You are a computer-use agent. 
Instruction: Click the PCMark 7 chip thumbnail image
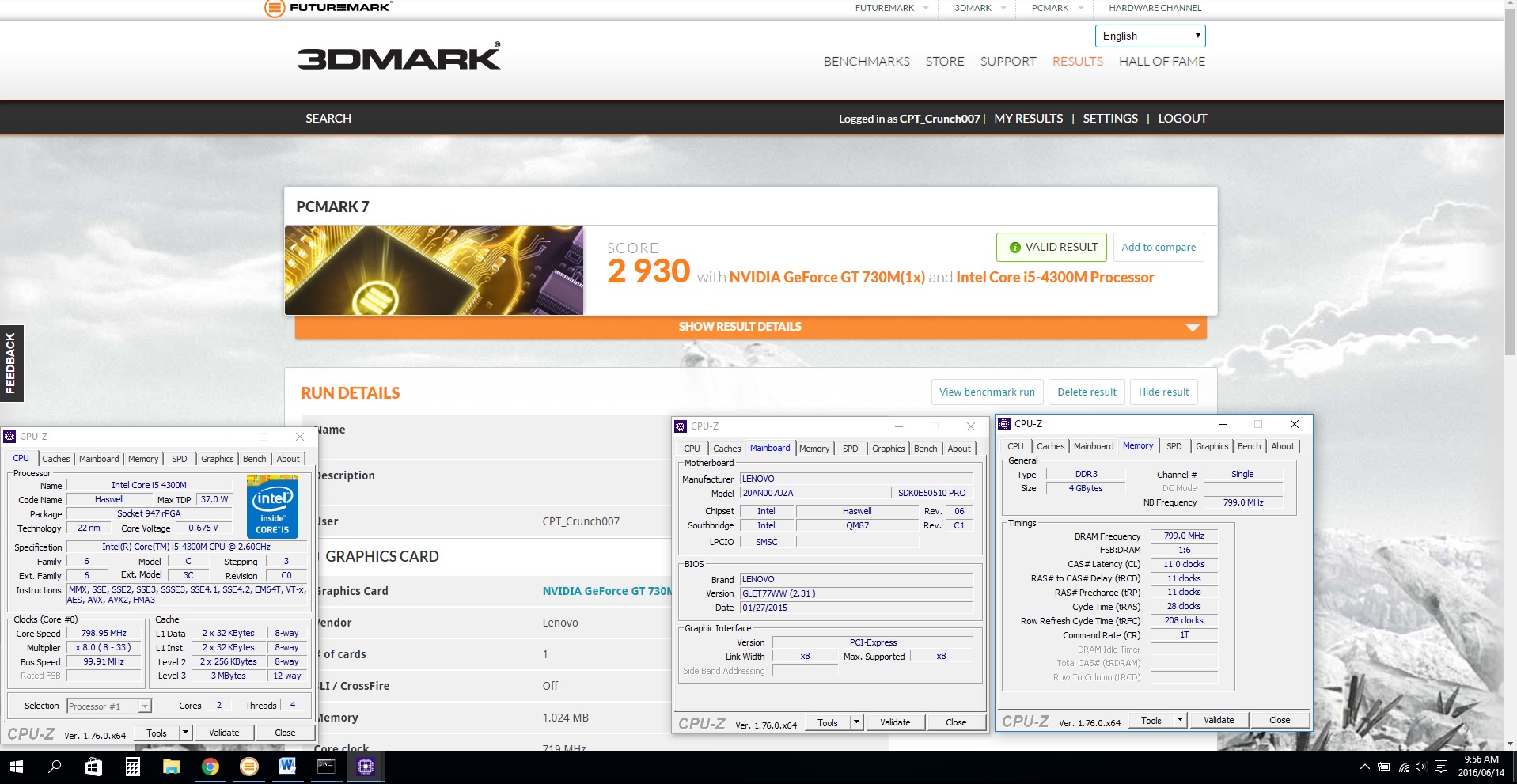434,271
